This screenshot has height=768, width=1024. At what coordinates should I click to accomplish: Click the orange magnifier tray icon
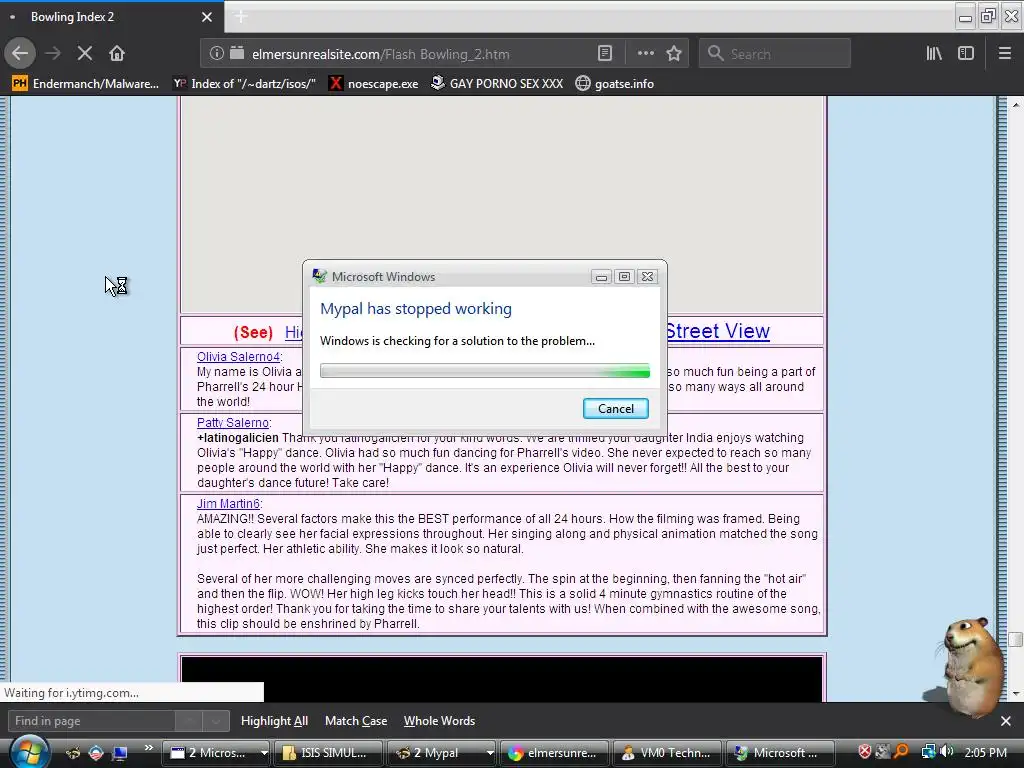(902, 752)
